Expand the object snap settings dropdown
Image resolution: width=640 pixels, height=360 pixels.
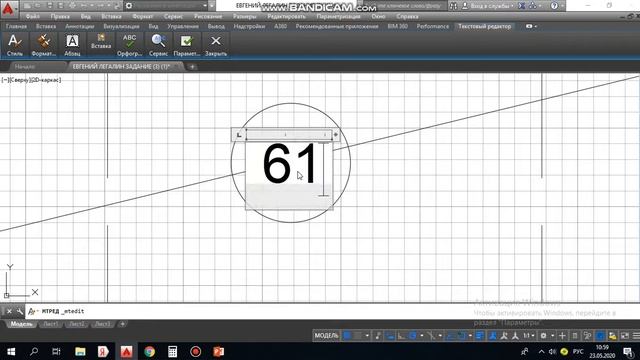tap(470, 336)
